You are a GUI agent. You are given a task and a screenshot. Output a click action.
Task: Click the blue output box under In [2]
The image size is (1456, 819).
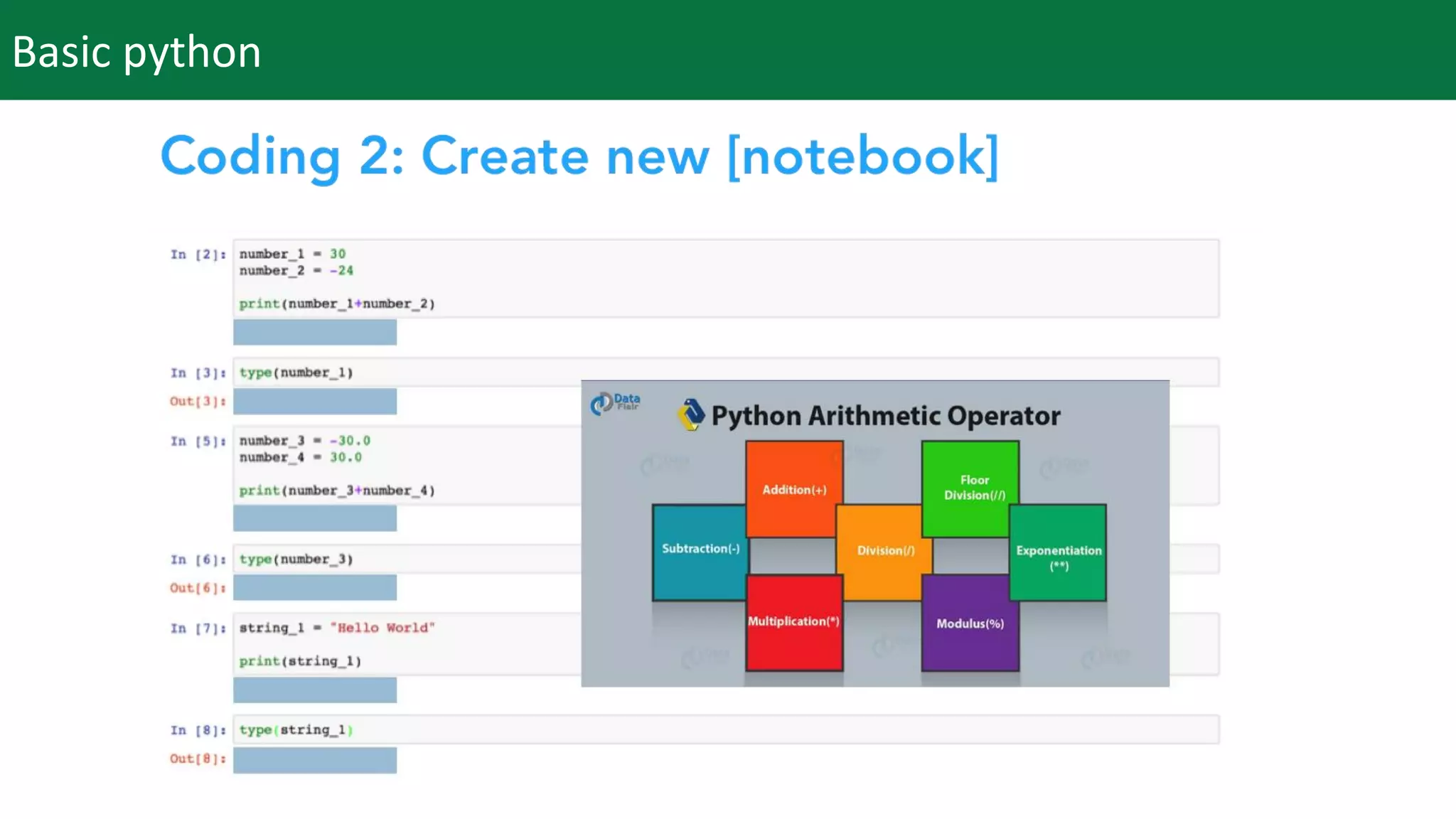[315, 332]
